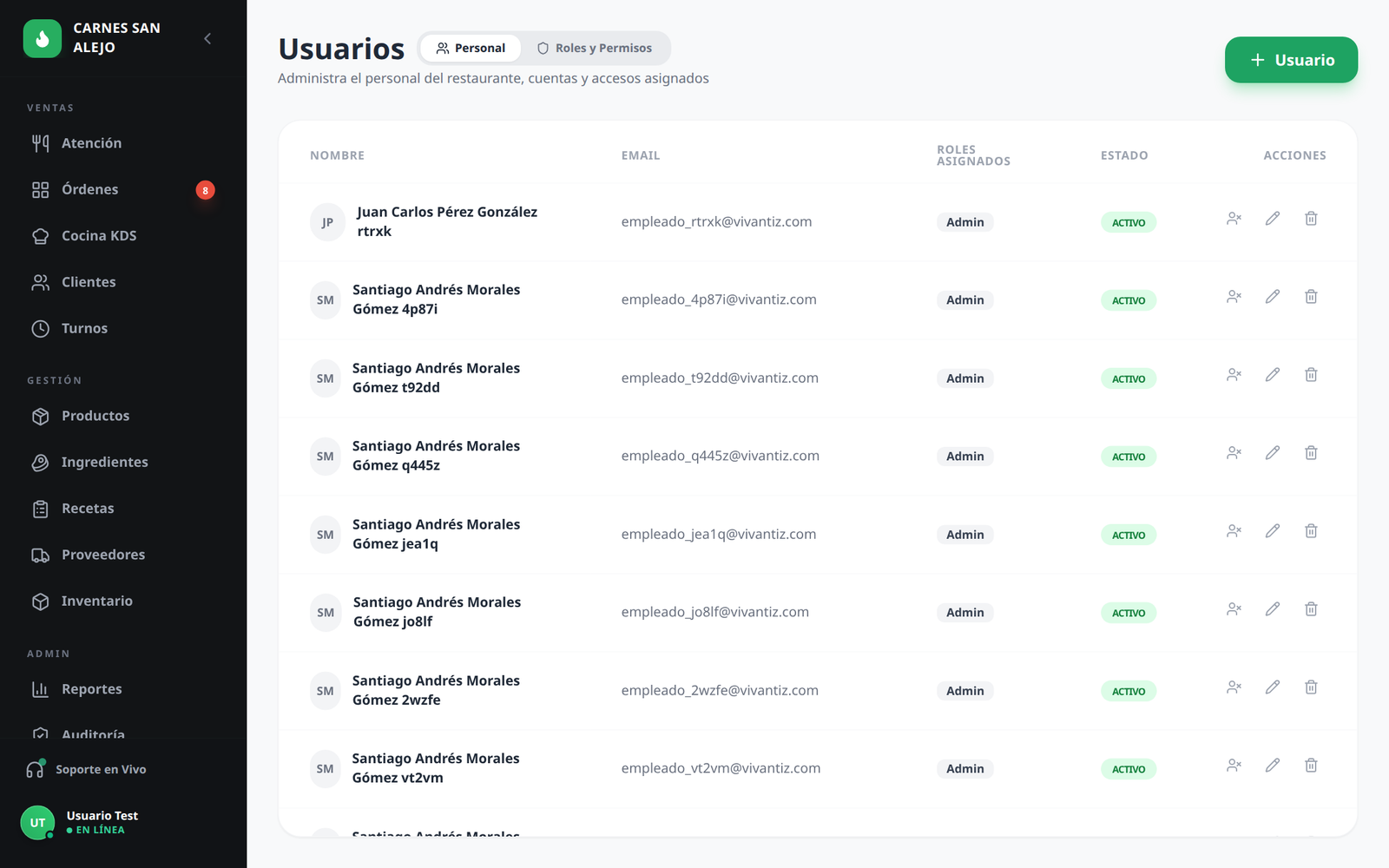Switch to Personal tab
Image resolution: width=1389 pixels, height=868 pixels.
(471, 49)
